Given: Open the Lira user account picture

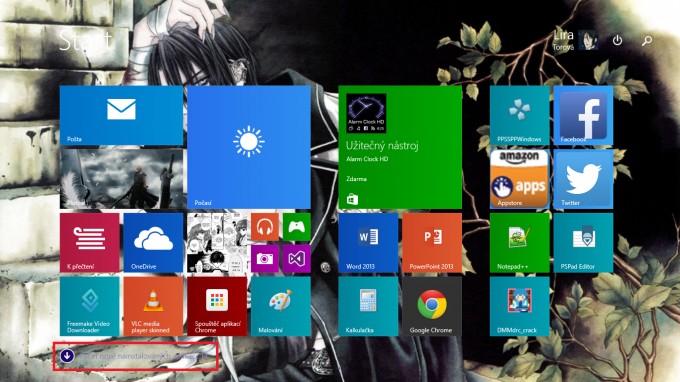Looking at the screenshot, I should click(x=588, y=40).
